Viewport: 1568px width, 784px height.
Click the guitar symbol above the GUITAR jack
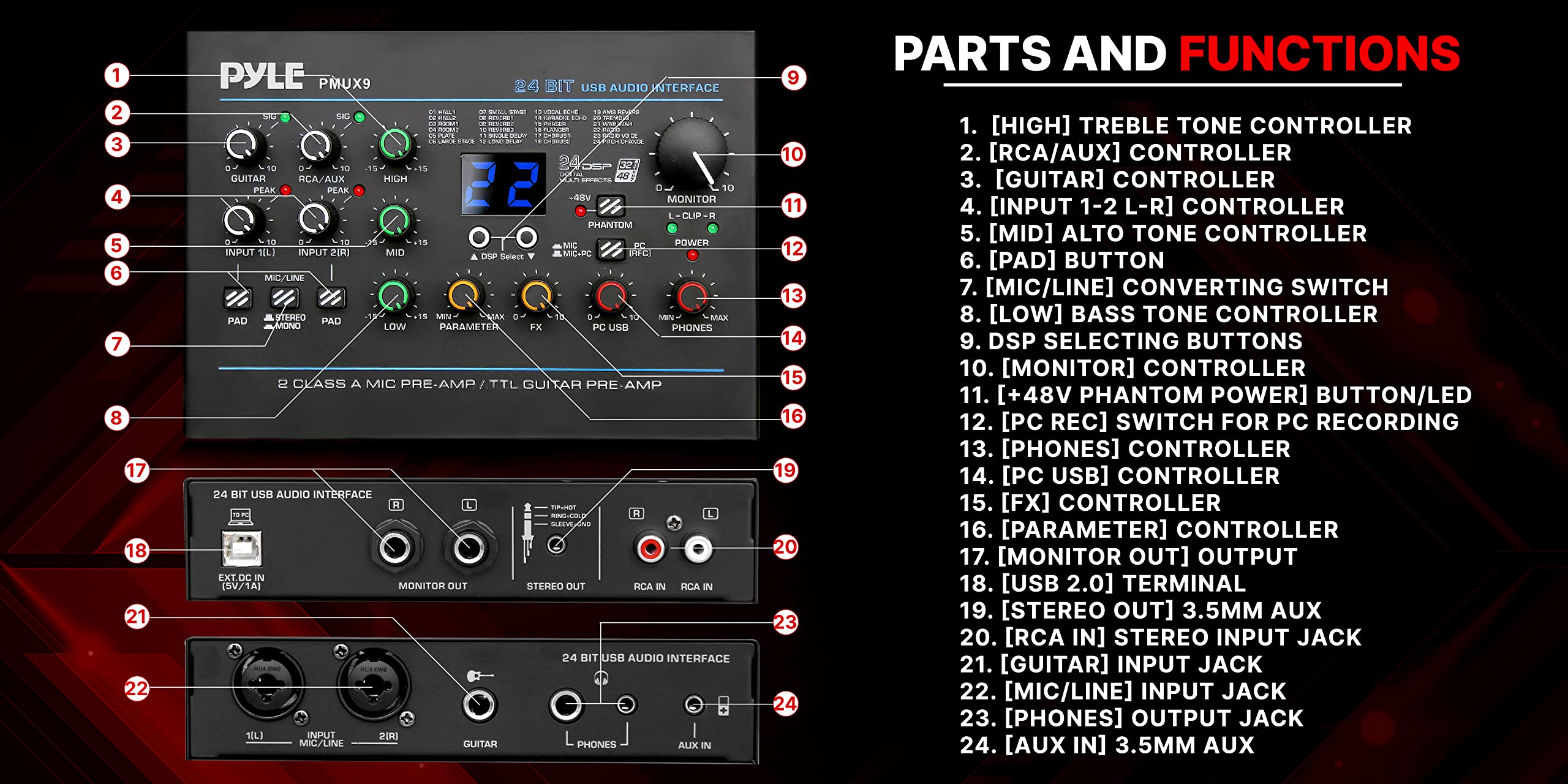(x=480, y=676)
